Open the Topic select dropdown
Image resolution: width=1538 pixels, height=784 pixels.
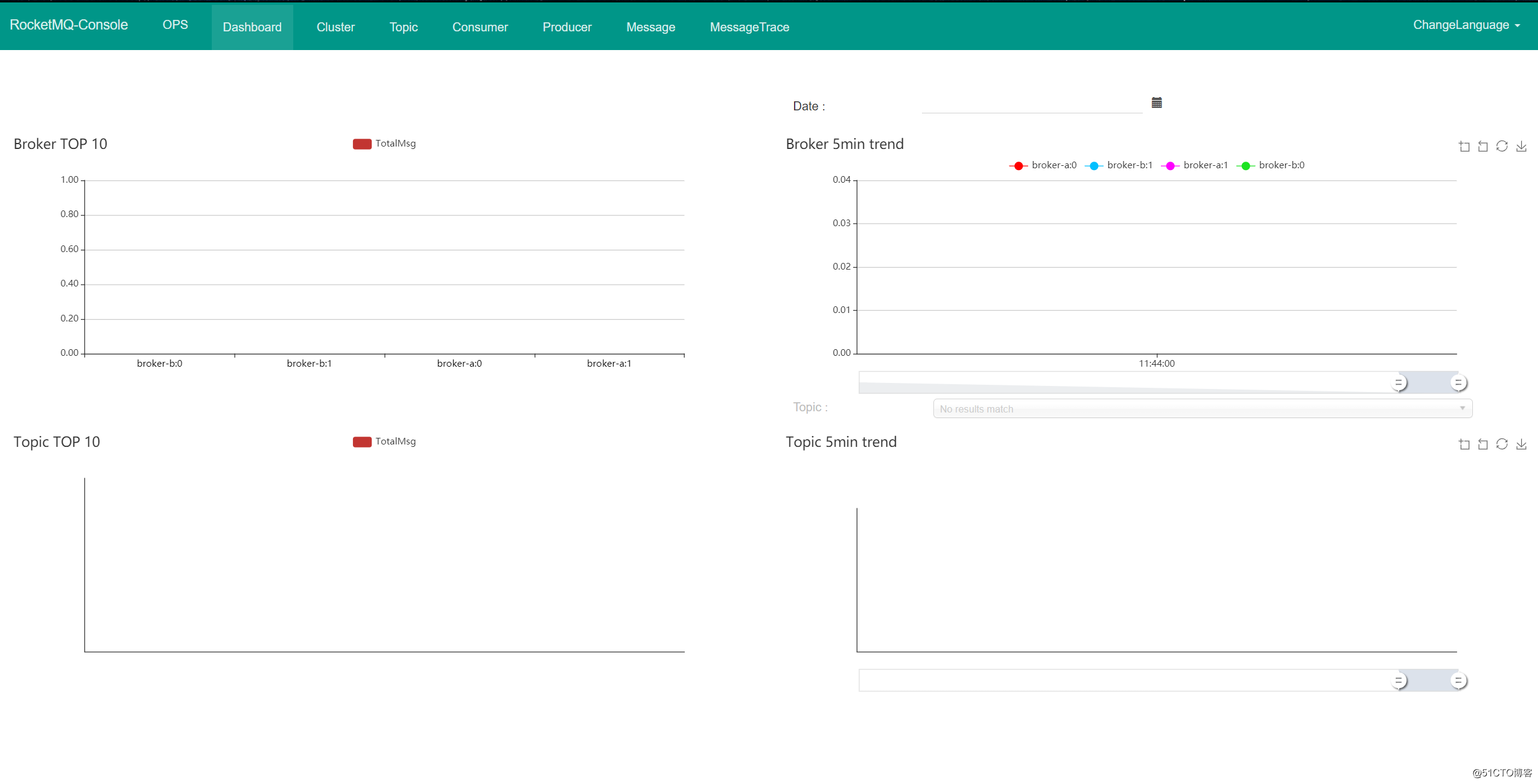(x=1203, y=408)
